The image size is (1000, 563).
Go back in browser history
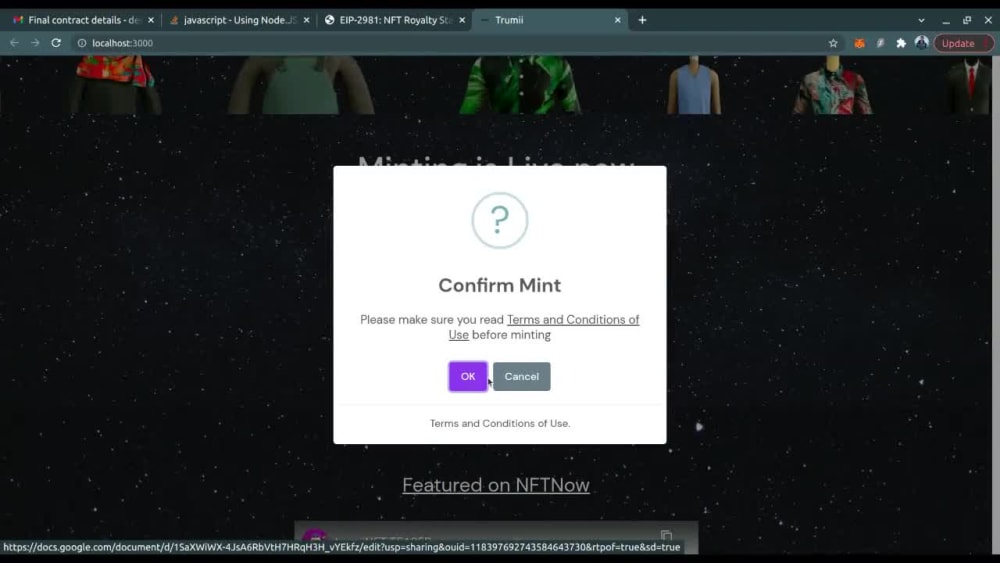click(14, 43)
